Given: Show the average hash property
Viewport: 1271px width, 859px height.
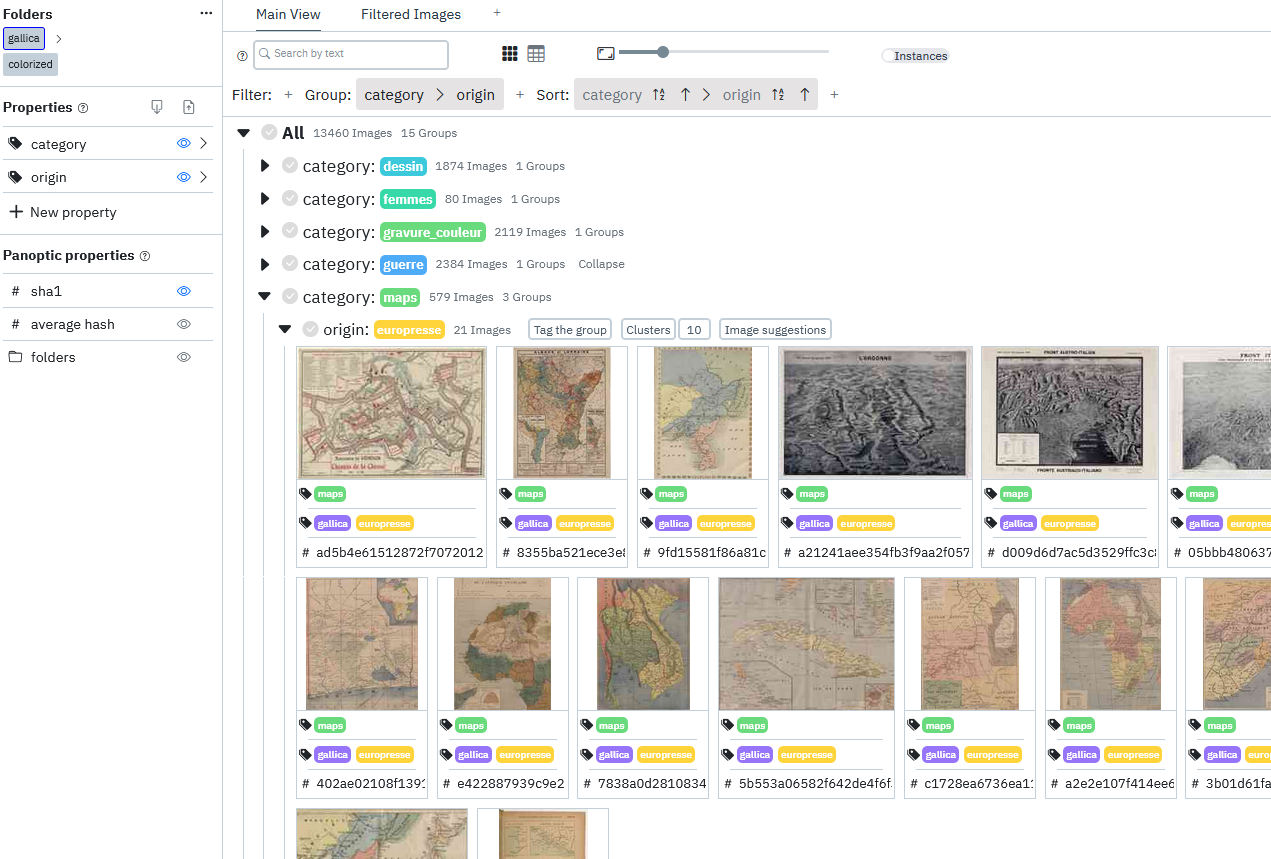Looking at the screenshot, I should tap(183, 324).
